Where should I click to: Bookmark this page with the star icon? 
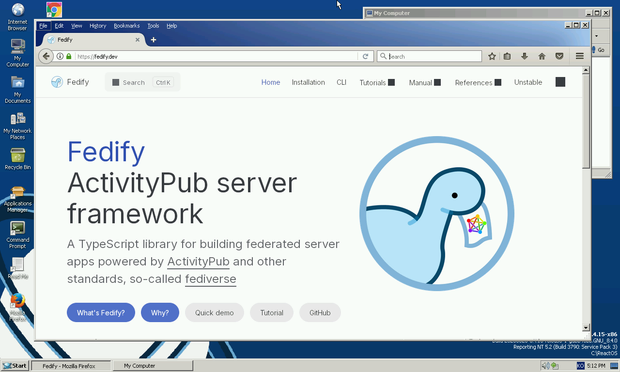tap(491, 56)
